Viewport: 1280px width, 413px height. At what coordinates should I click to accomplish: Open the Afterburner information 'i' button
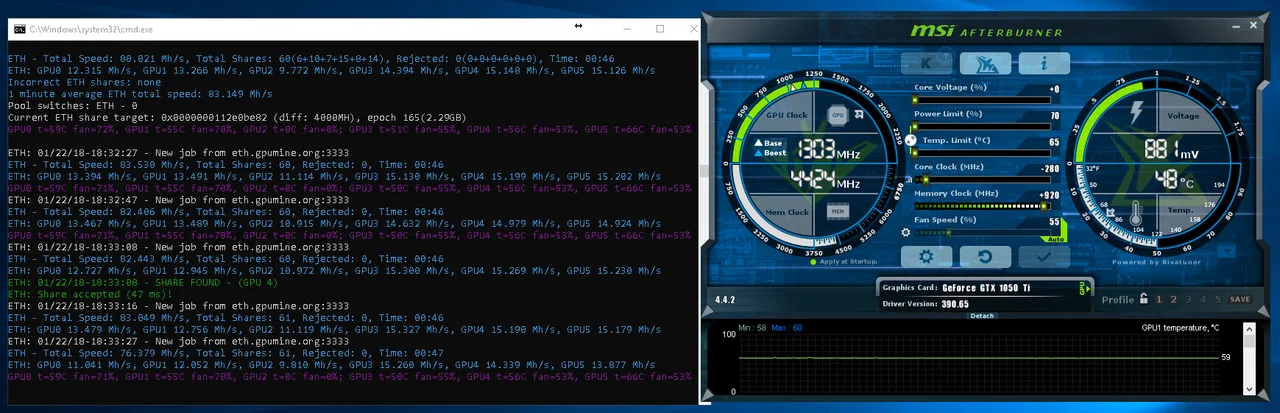coord(1042,63)
